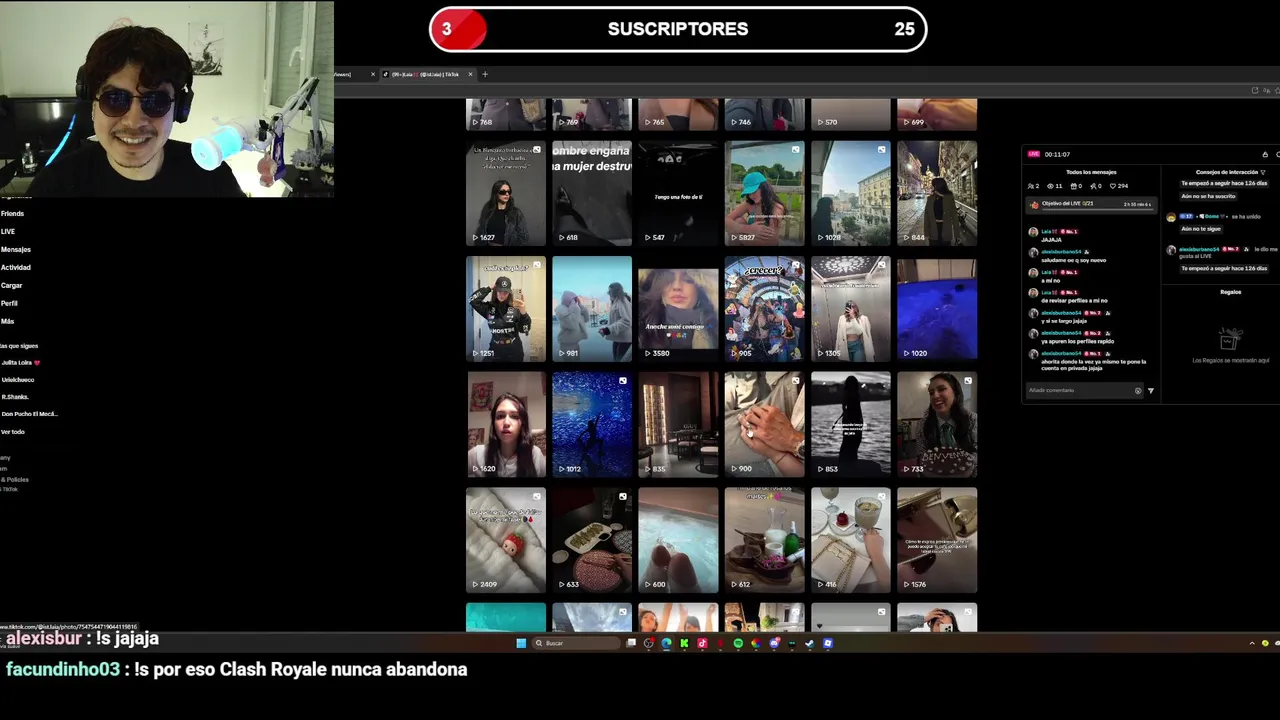Open the Windows Start menu
Image resolution: width=1280 pixels, height=720 pixels.
[521, 643]
